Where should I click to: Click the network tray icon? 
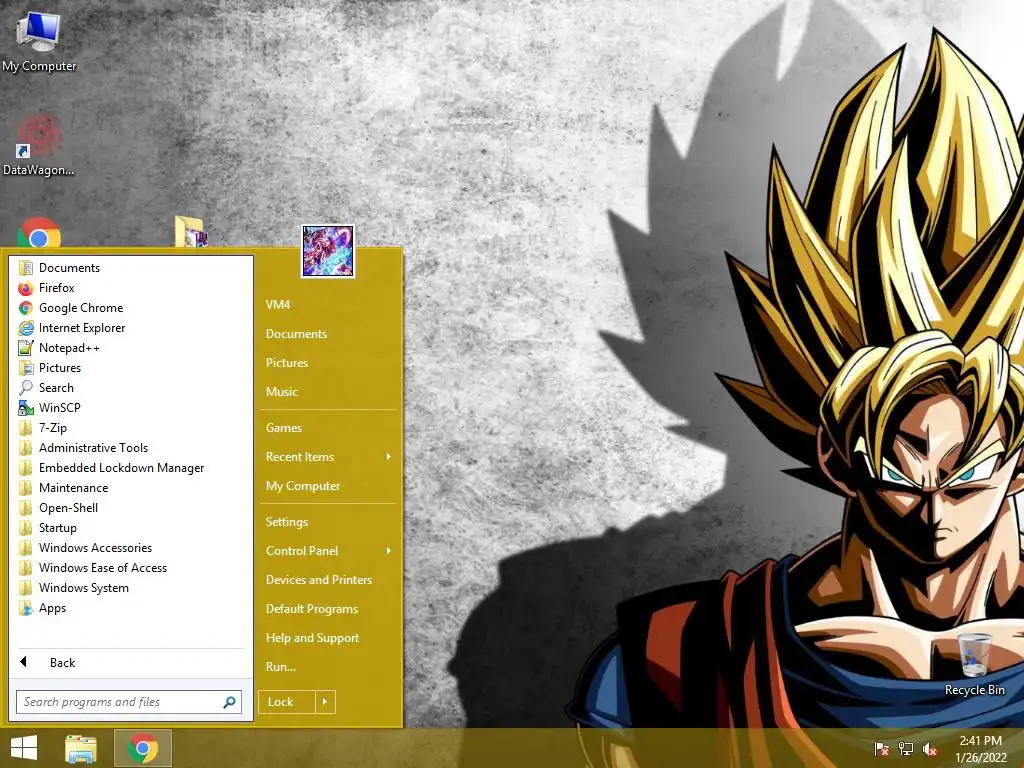click(x=906, y=748)
